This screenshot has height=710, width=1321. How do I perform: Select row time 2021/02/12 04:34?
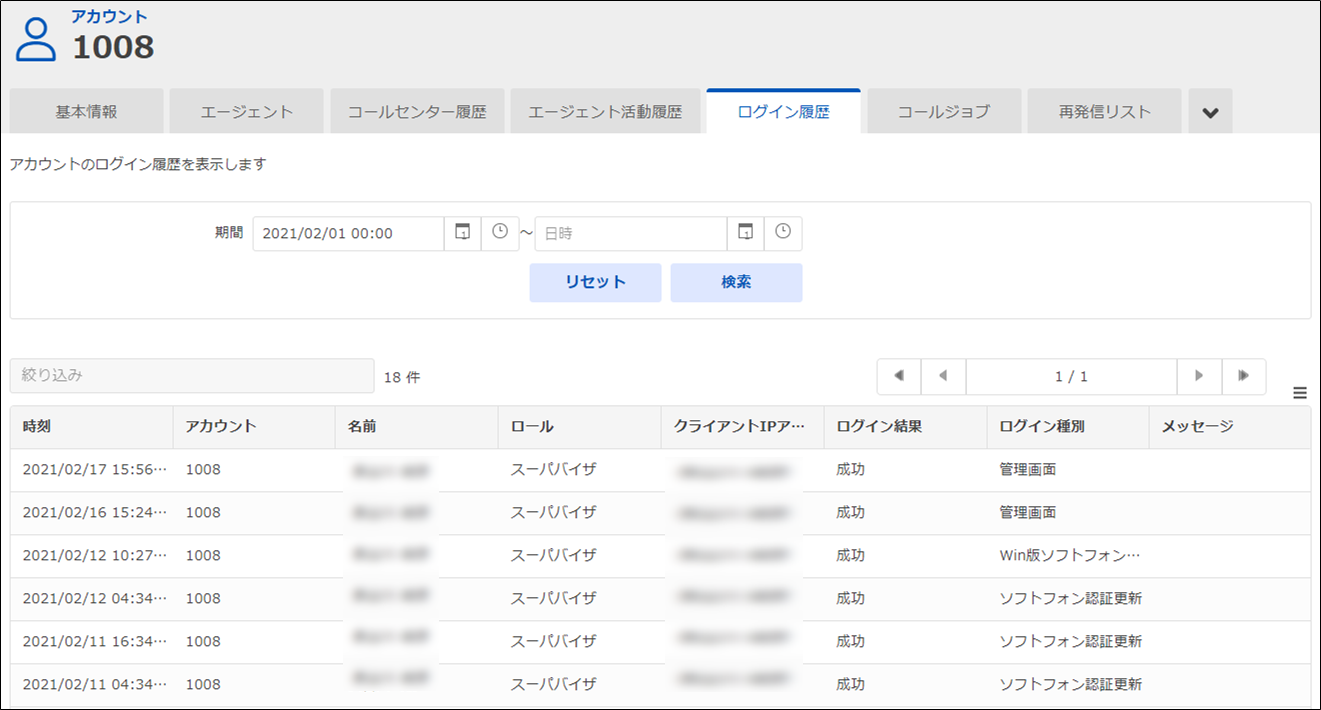(x=95, y=598)
